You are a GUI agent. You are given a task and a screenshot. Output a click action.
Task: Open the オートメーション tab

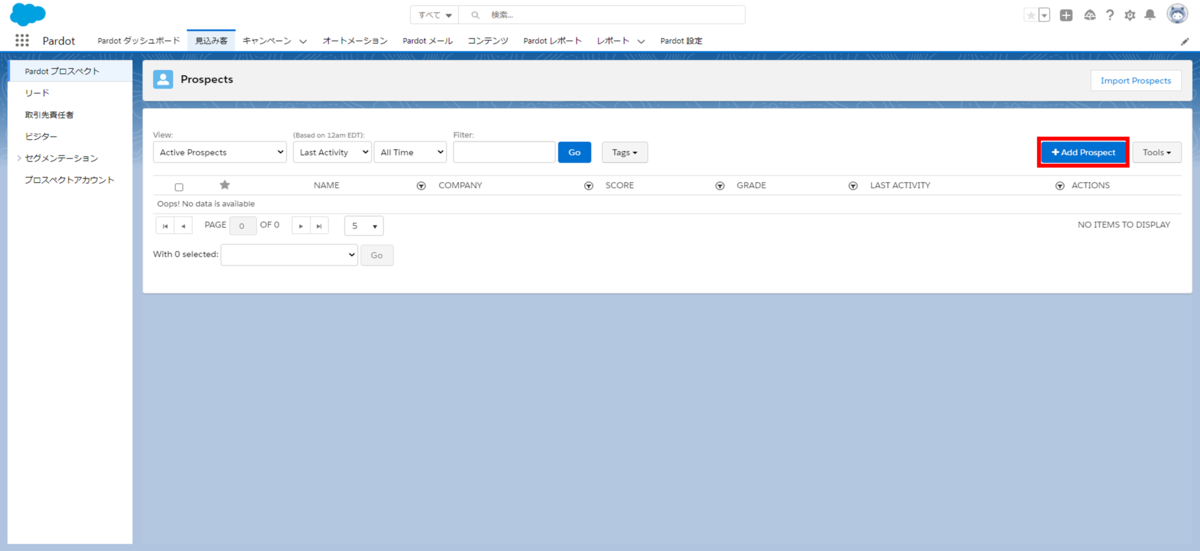(x=355, y=41)
